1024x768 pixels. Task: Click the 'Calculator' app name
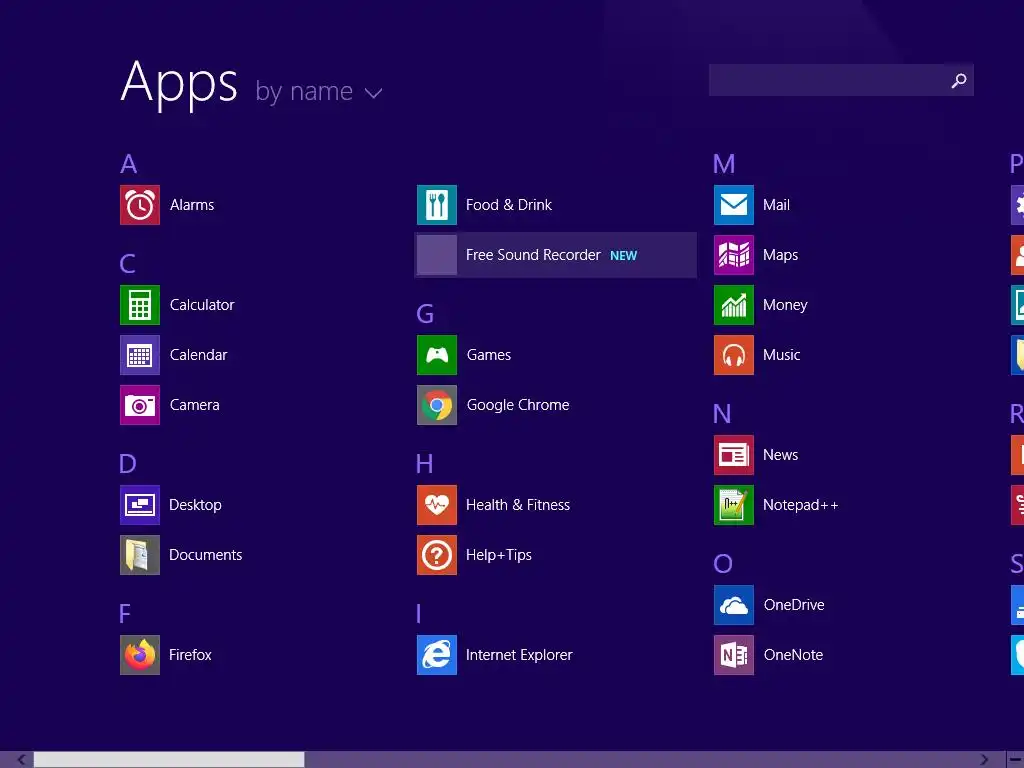202,305
